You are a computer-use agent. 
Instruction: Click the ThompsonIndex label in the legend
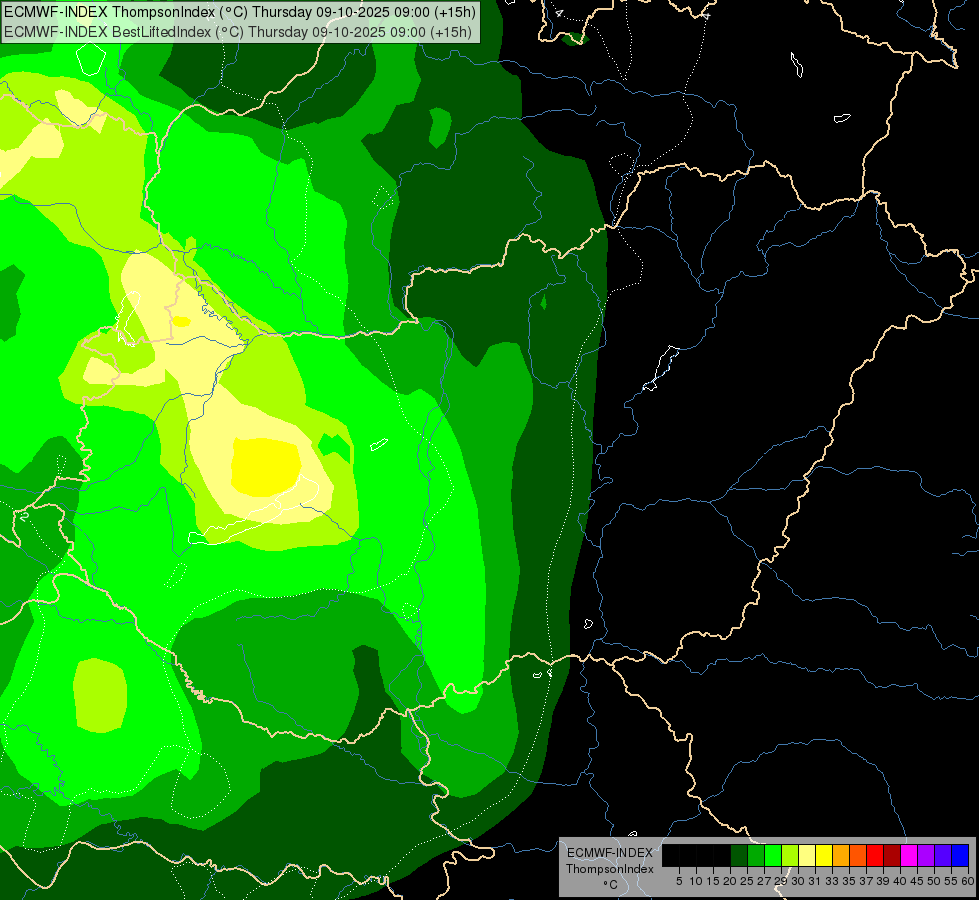[x=609, y=869]
